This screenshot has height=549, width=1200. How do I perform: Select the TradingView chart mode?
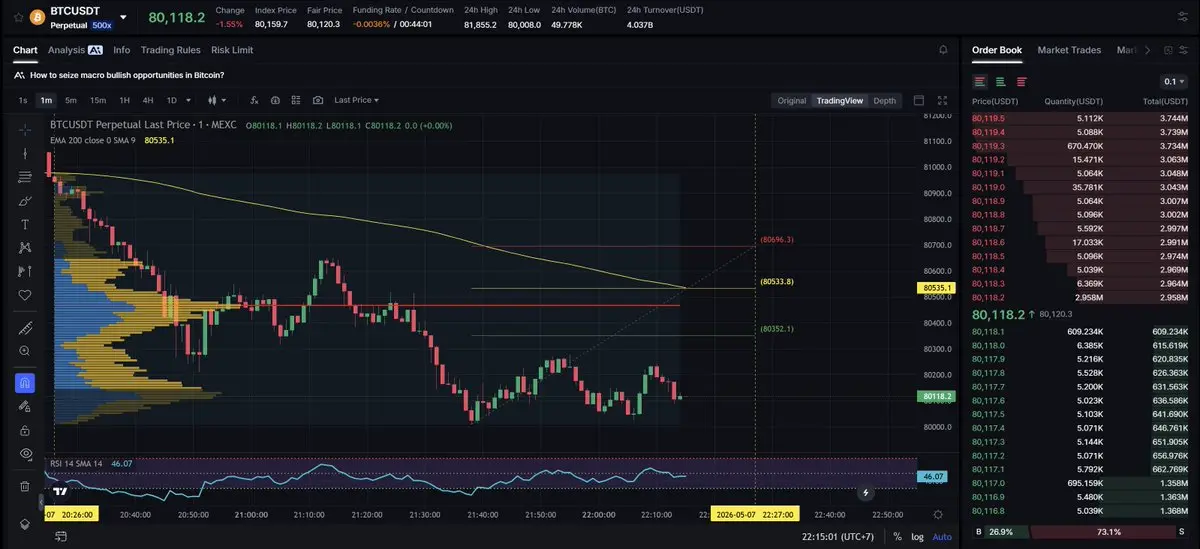839,101
